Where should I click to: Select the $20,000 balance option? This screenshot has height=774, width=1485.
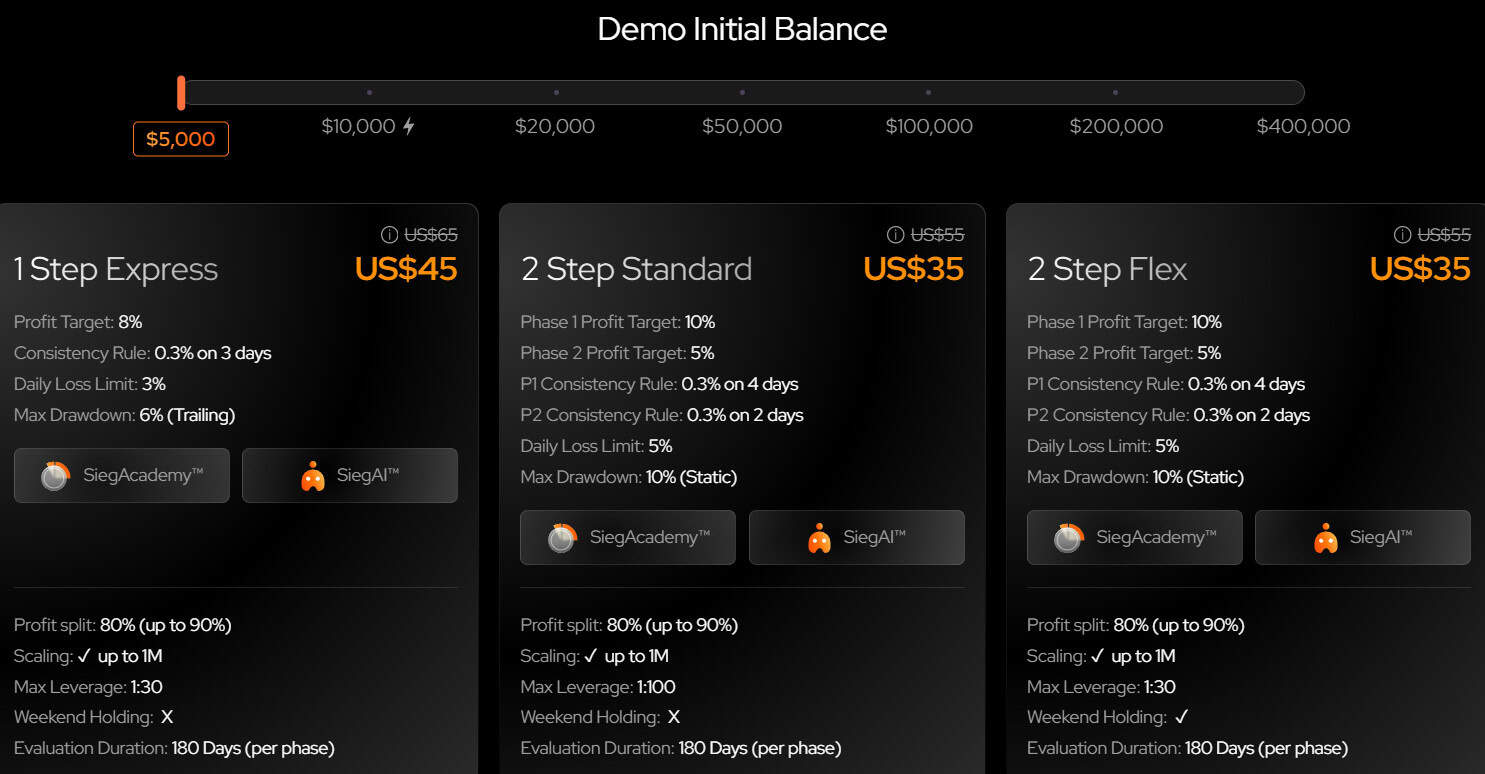(x=555, y=126)
